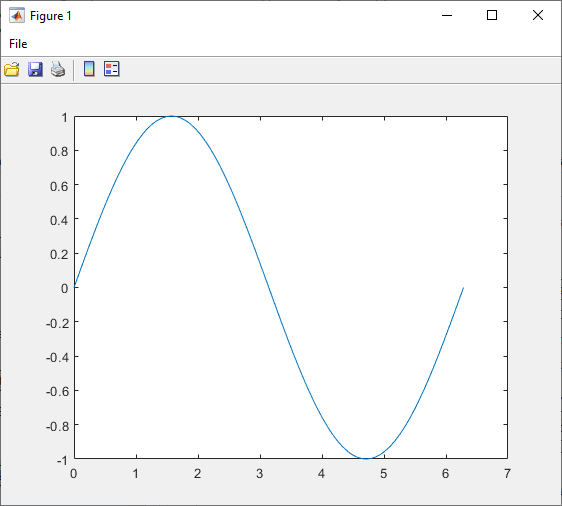
Task: Save the figure using floppy disk icon
Action: [35, 69]
